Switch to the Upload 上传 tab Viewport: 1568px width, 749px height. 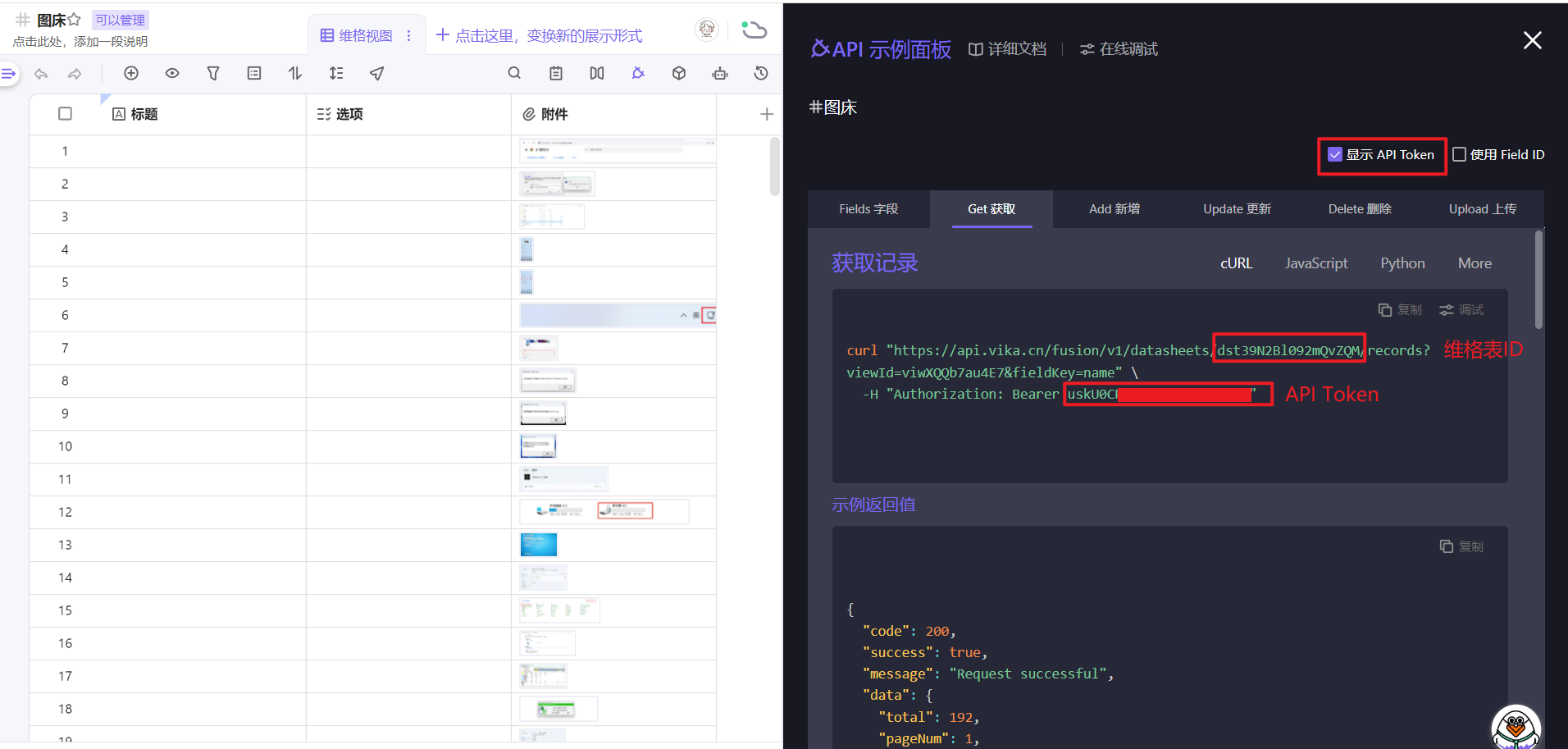1482,209
